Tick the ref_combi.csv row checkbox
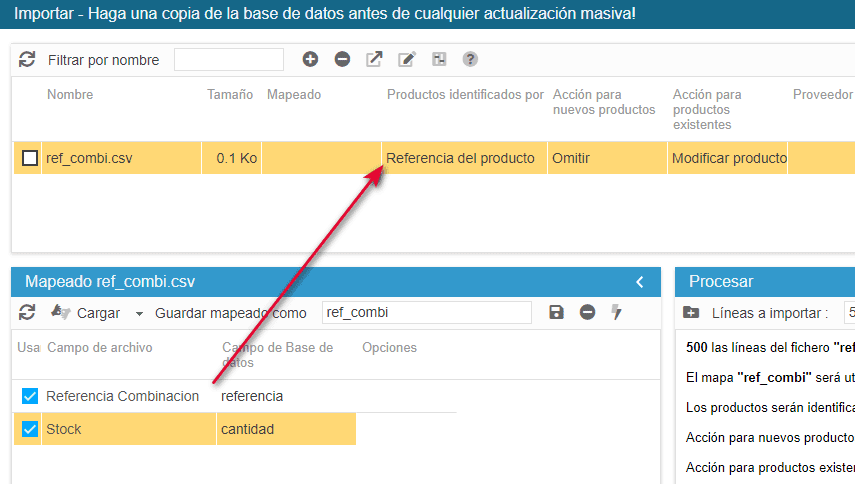The width and height of the screenshot is (855, 484). click(30, 158)
